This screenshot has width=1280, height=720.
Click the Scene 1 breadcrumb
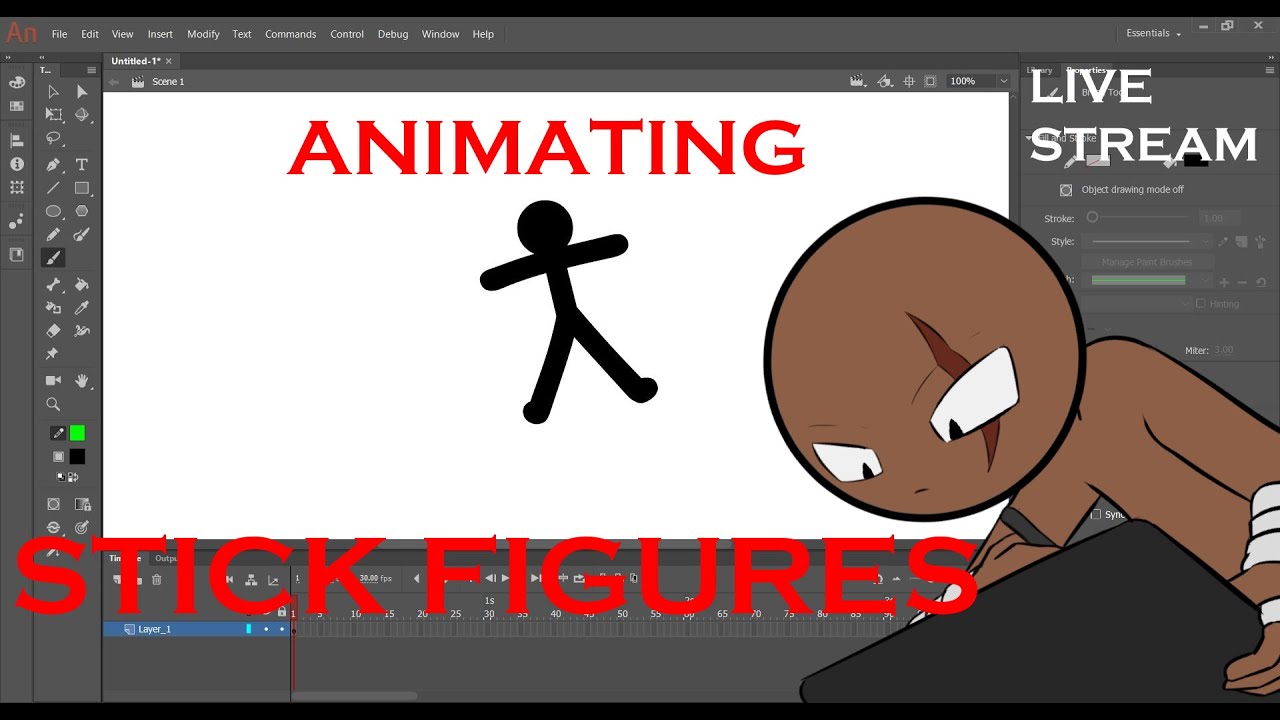(x=168, y=82)
